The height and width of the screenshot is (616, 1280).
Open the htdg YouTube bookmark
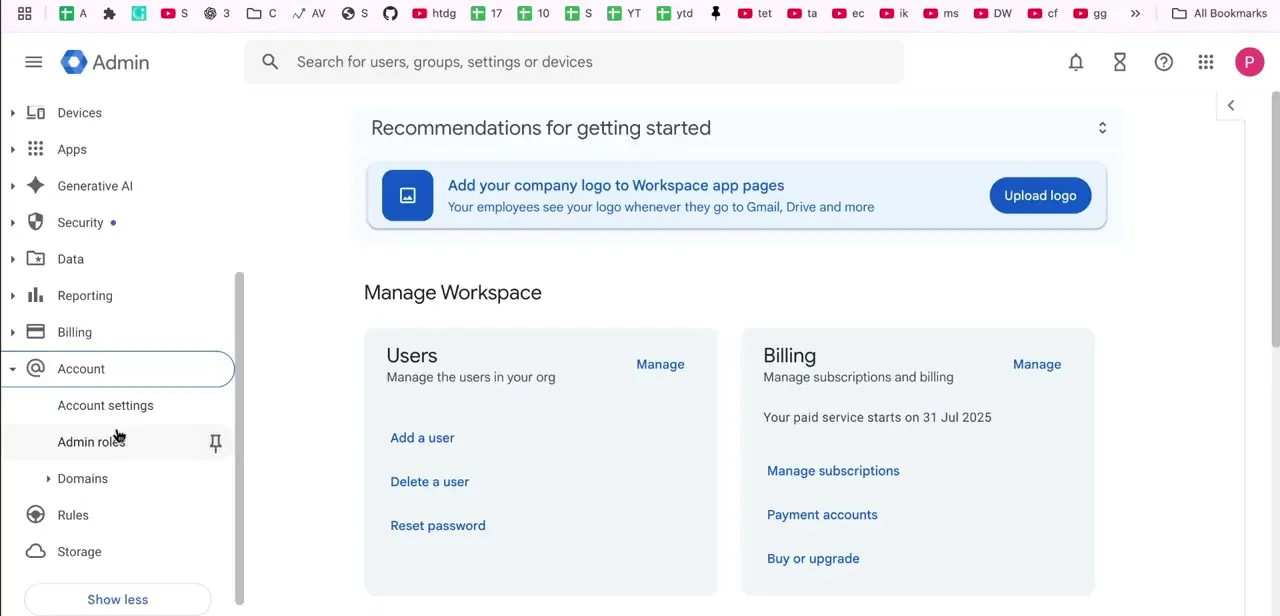tap(434, 13)
